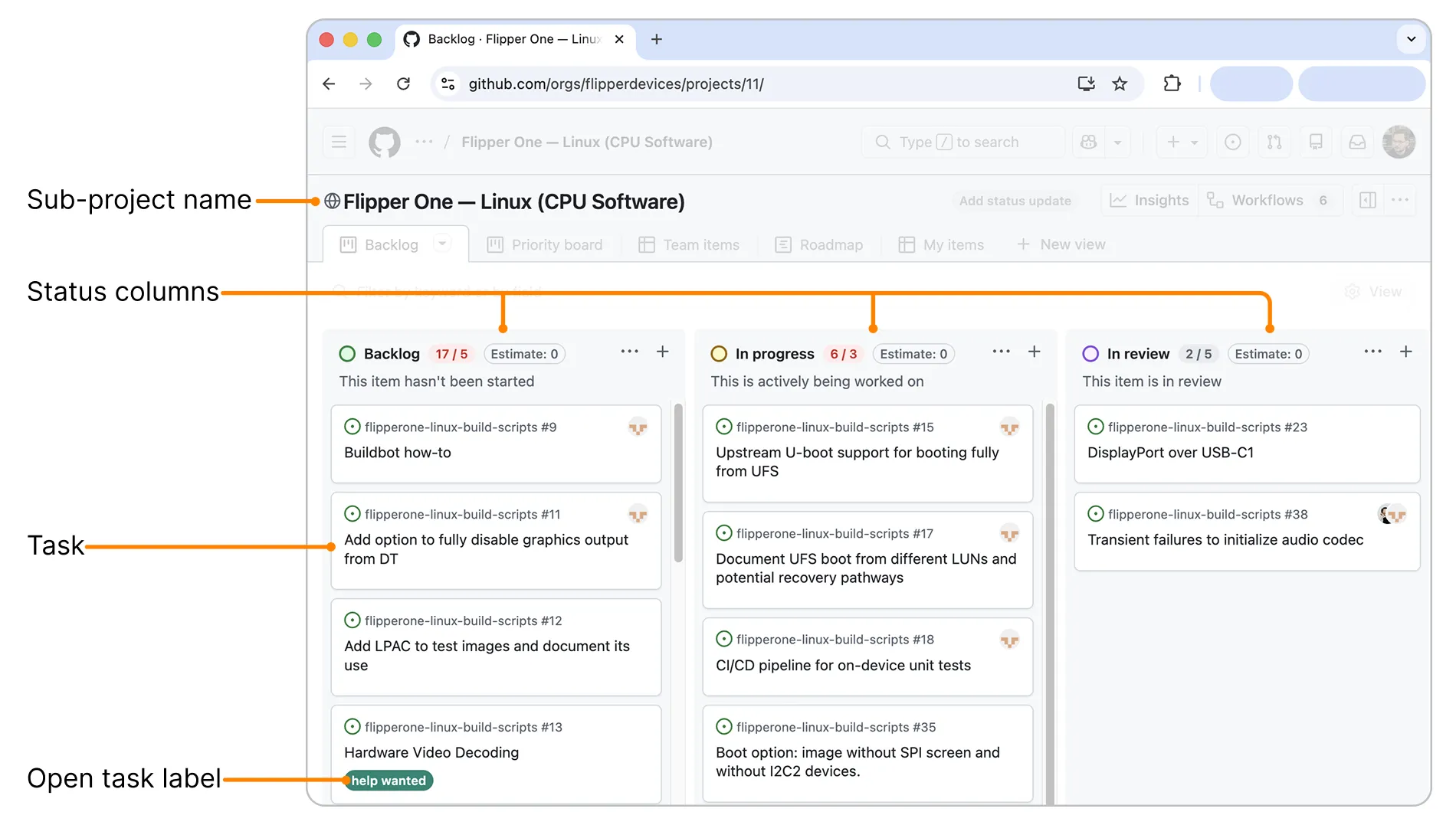Click the help wanted label
1456x825 pixels.
click(x=389, y=781)
